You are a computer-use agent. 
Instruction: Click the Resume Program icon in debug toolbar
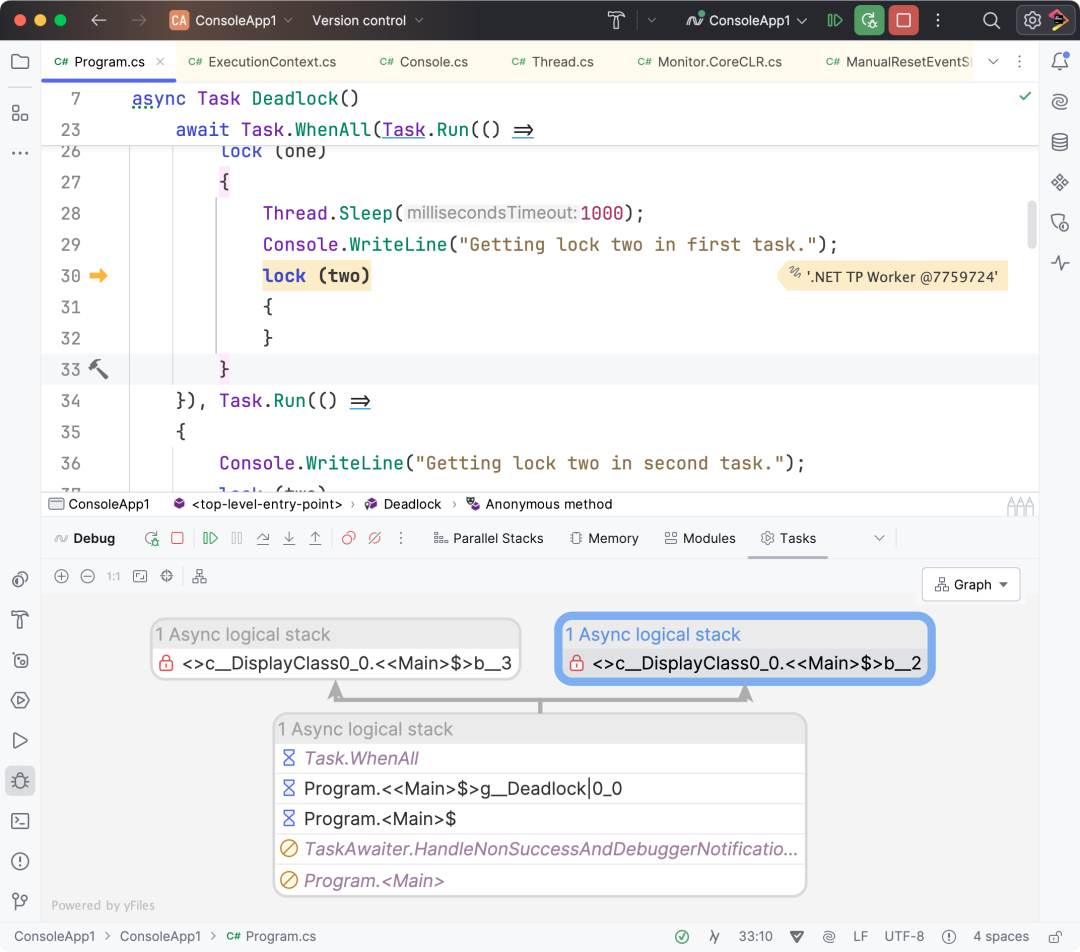click(x=211, y=538)
